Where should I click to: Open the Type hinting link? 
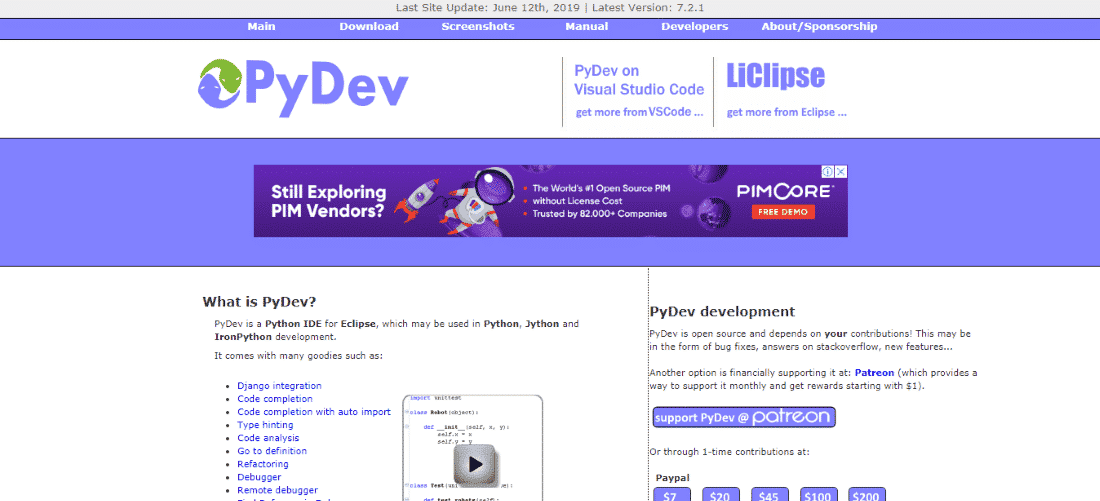[x=265, y=425]
